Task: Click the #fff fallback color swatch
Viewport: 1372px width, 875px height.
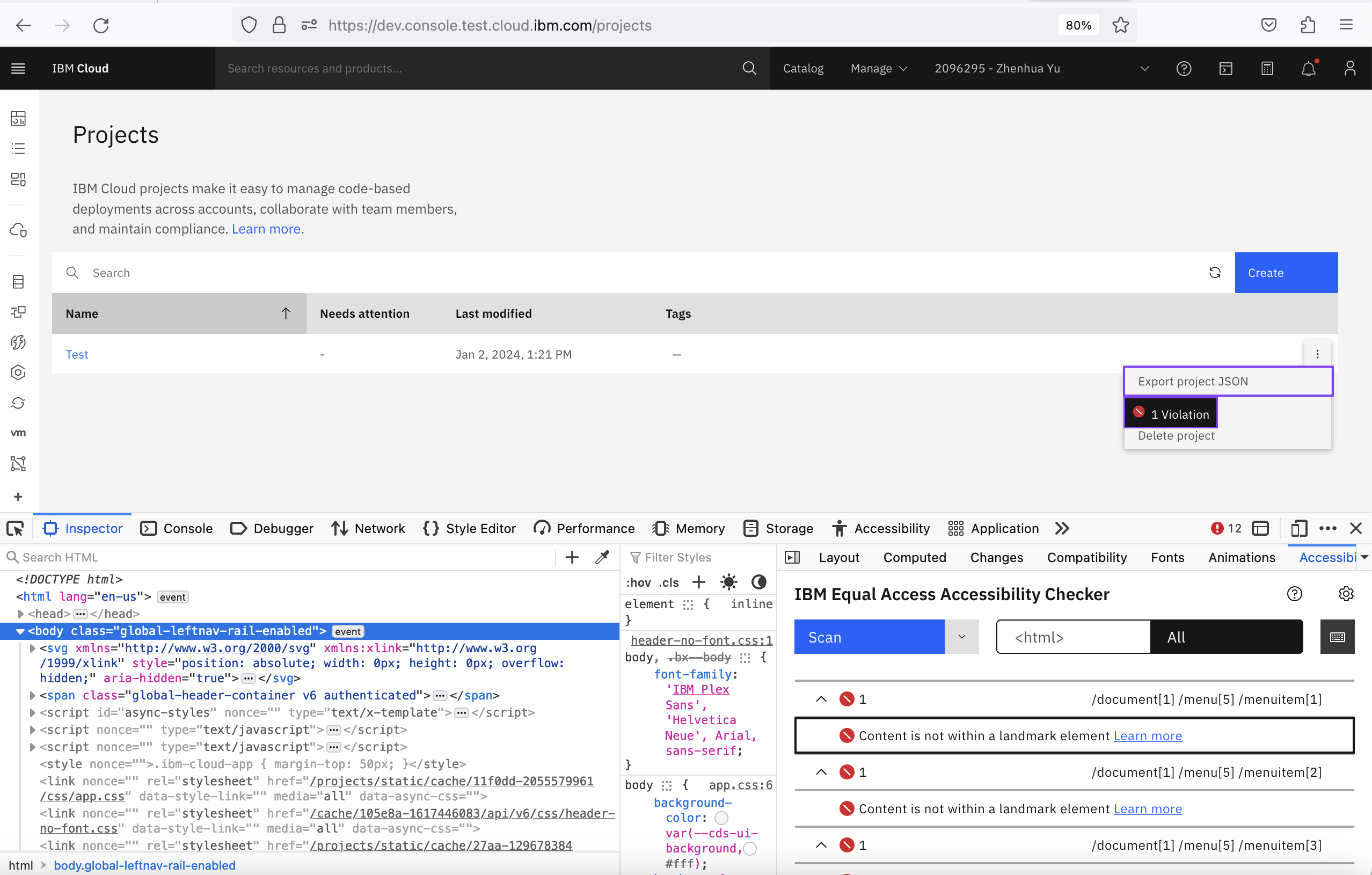Action: 750,849
